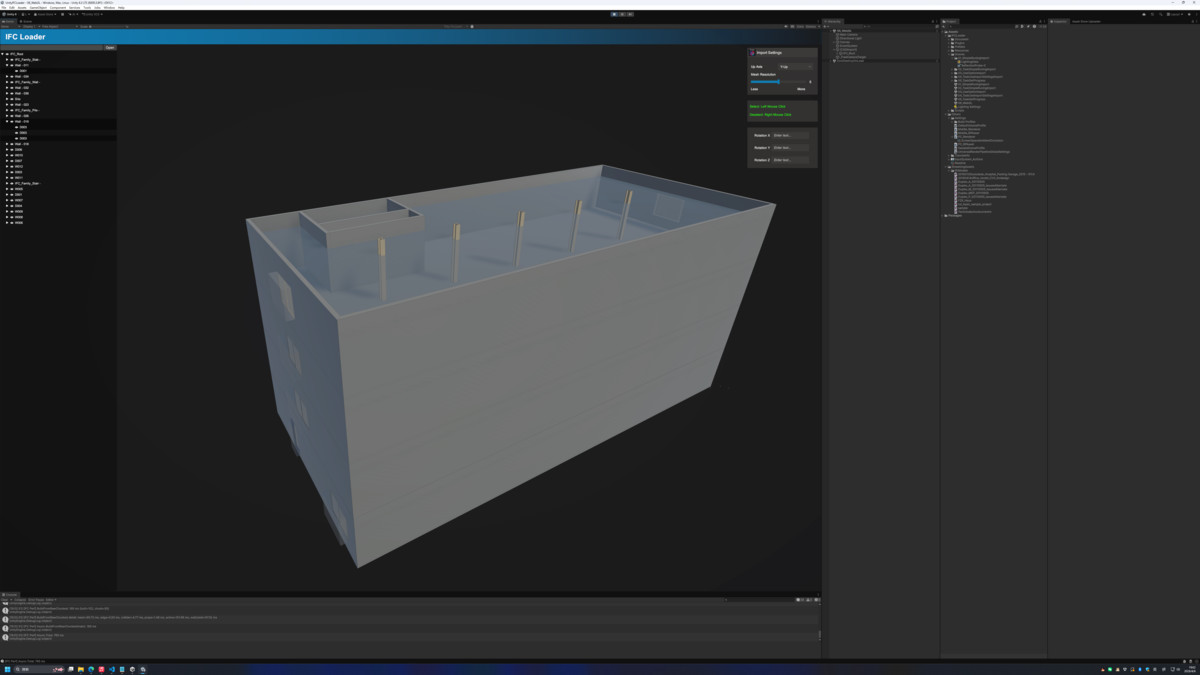Click the Rotation X input field
This screenshot has width=1200, height=675.
point(790,135)
